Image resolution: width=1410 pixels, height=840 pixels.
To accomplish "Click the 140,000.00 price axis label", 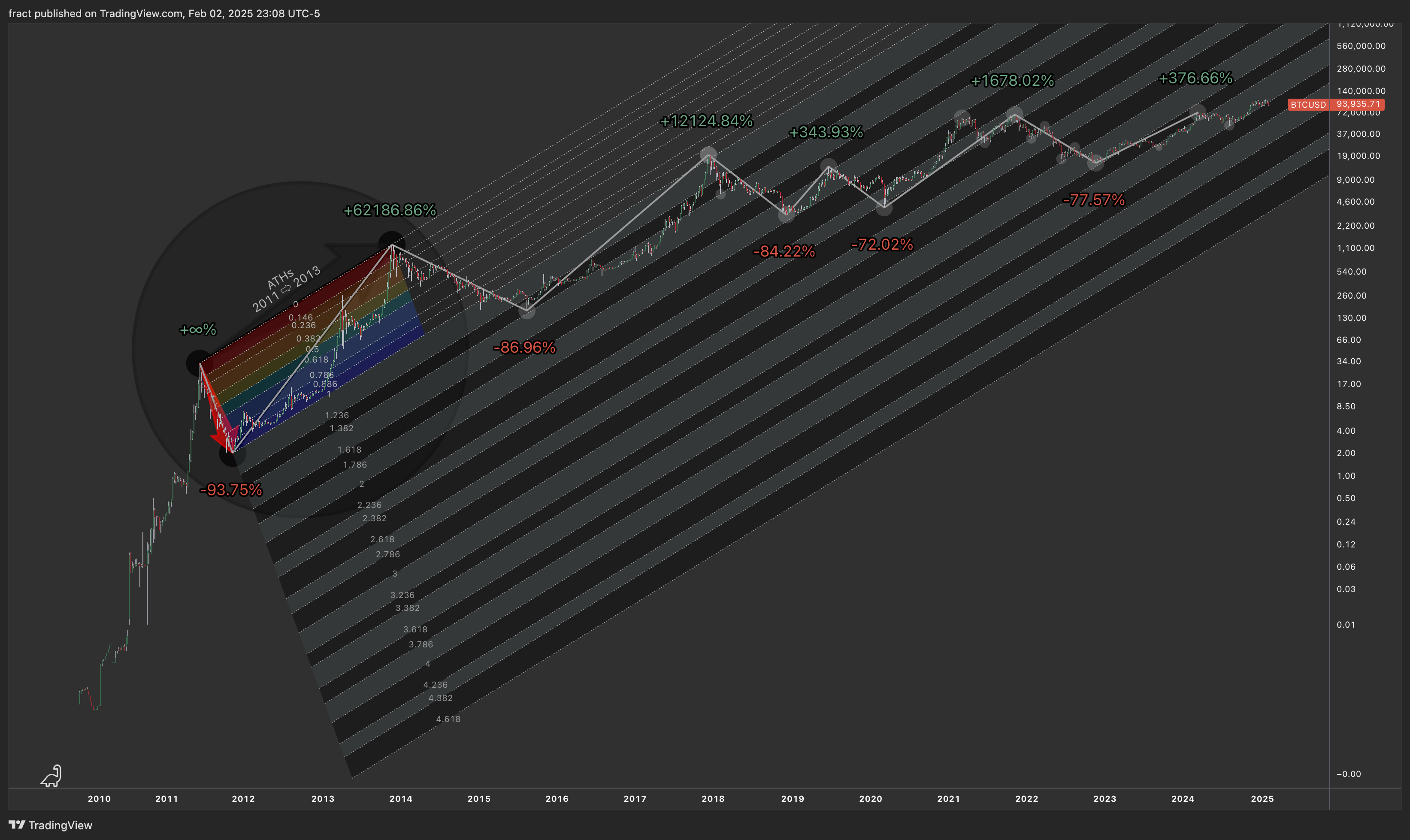I will coord(1362,91).
